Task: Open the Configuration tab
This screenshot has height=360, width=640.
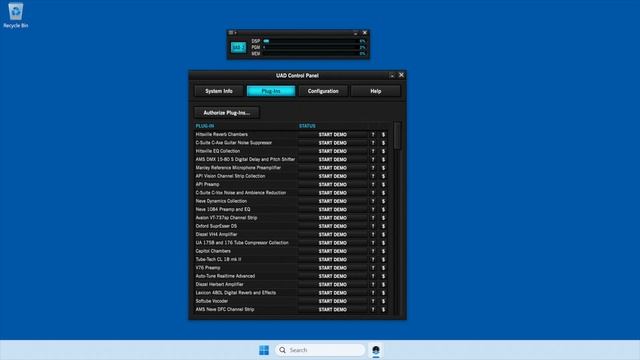Action: (x=323, y=91)
